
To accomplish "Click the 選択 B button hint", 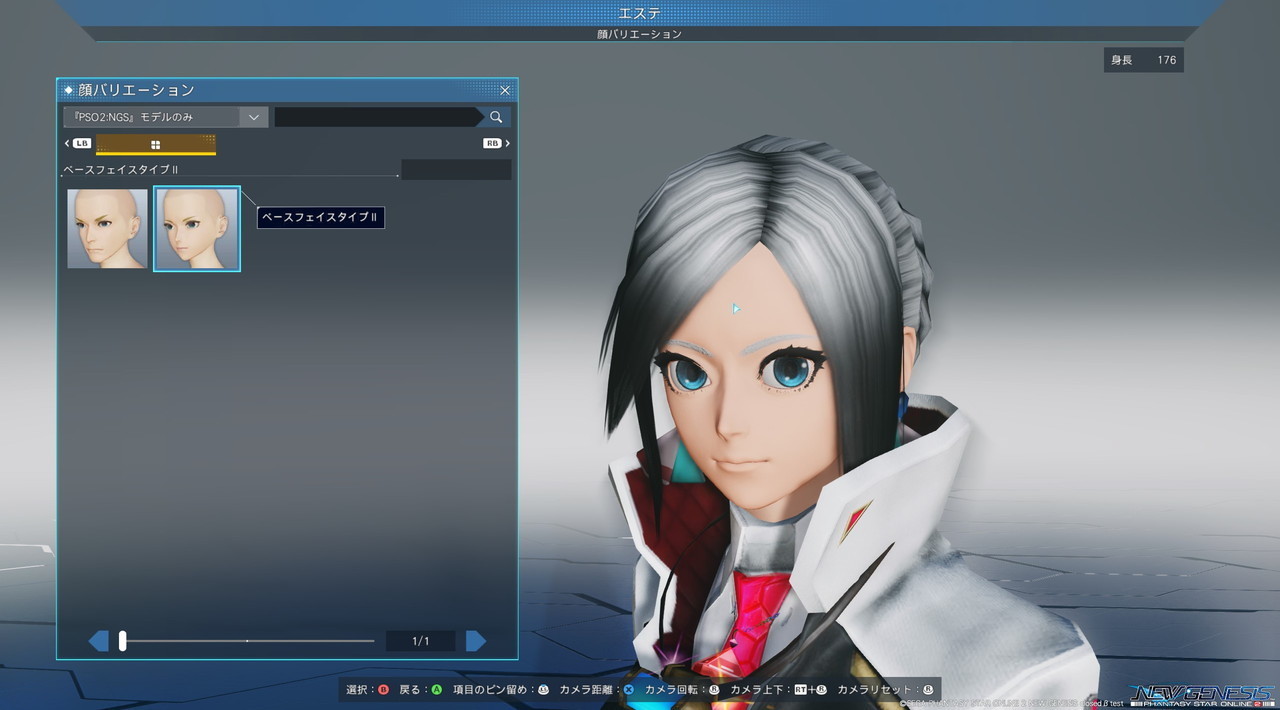I will tap(367, 690).
